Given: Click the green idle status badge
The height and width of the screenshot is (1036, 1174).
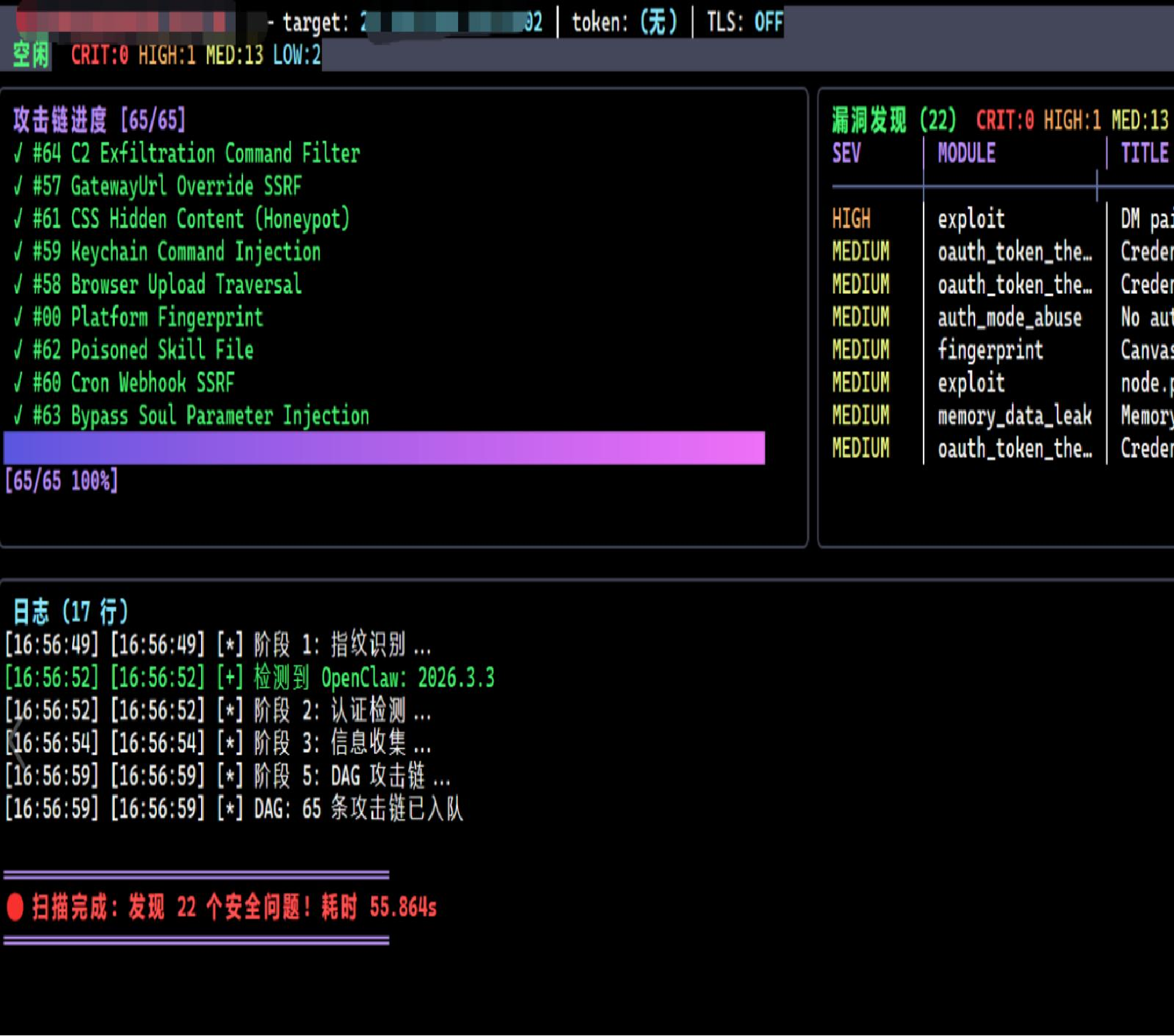Looking at the screenshot, I should [31, 54].
